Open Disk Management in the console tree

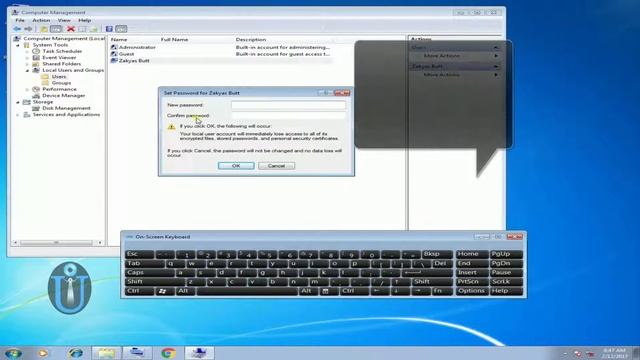click(x=66, y=108)
